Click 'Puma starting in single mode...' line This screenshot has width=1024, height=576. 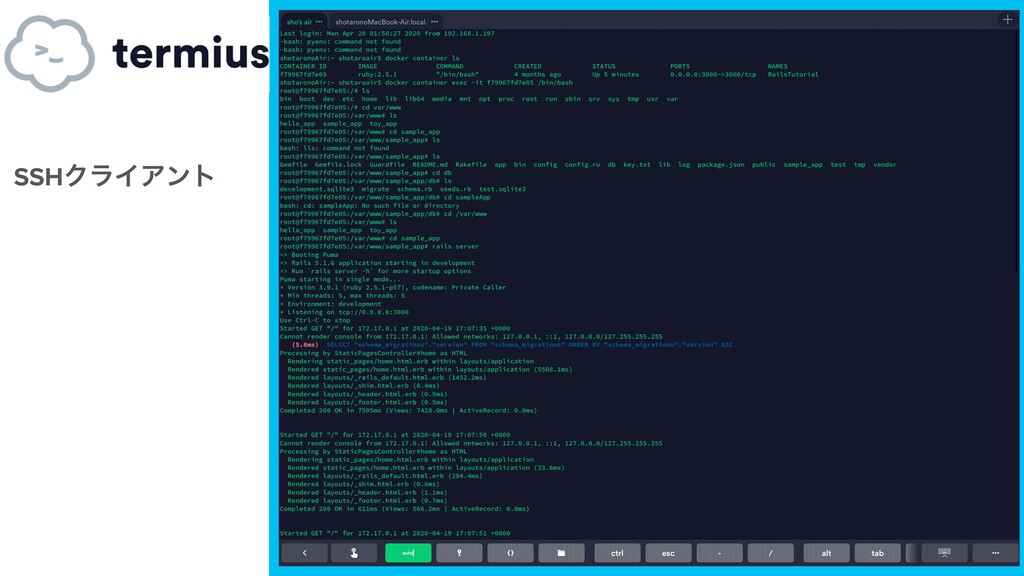(340, 279)
